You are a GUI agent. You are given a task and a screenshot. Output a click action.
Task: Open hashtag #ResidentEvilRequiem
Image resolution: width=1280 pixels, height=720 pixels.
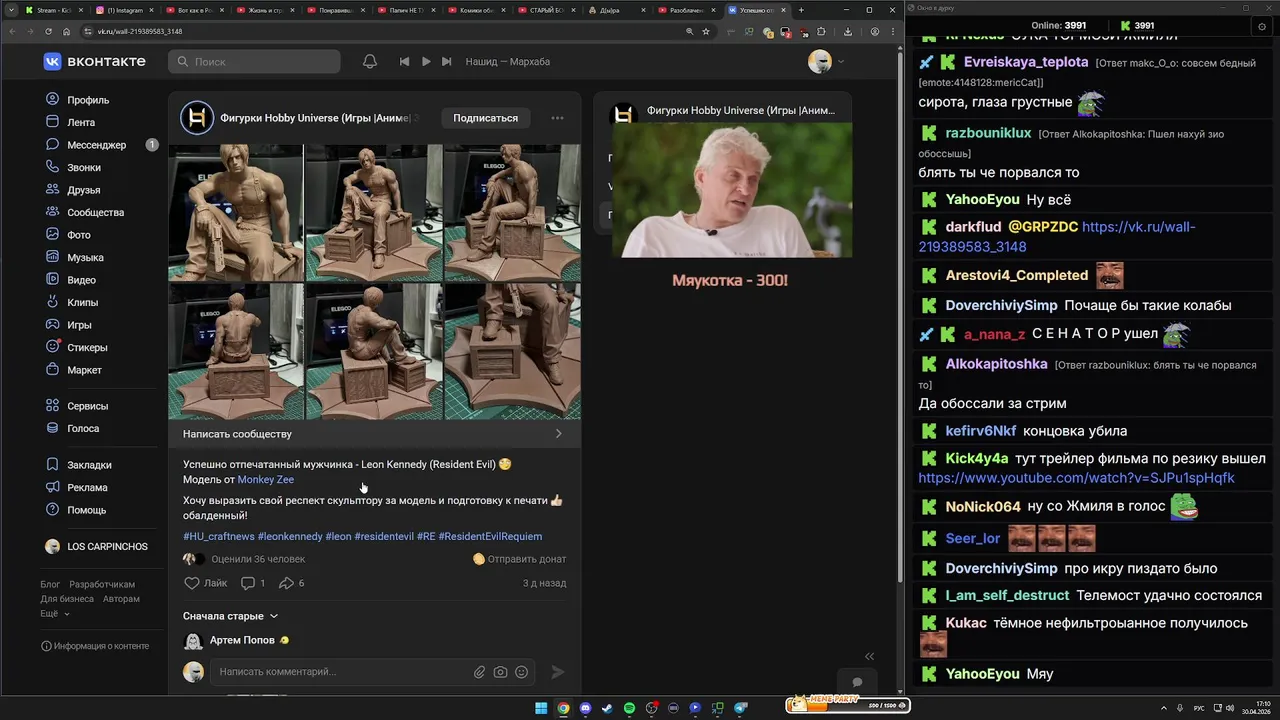(x=490, y=537)
